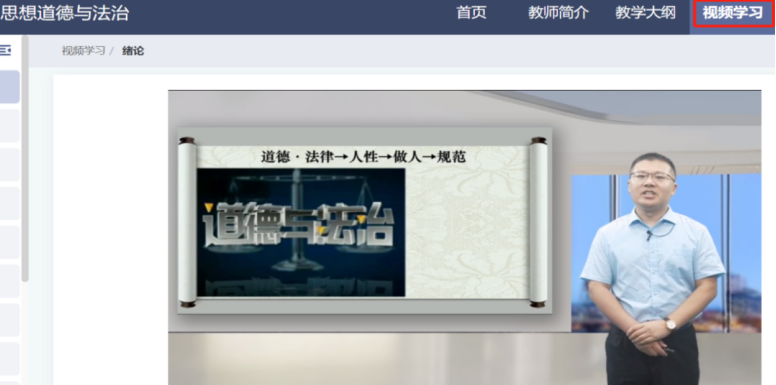This screenshot has height=385, width=776.
Task: Click the sidebar vertical scrollbar thumb
Action: (x=25, y=158)
